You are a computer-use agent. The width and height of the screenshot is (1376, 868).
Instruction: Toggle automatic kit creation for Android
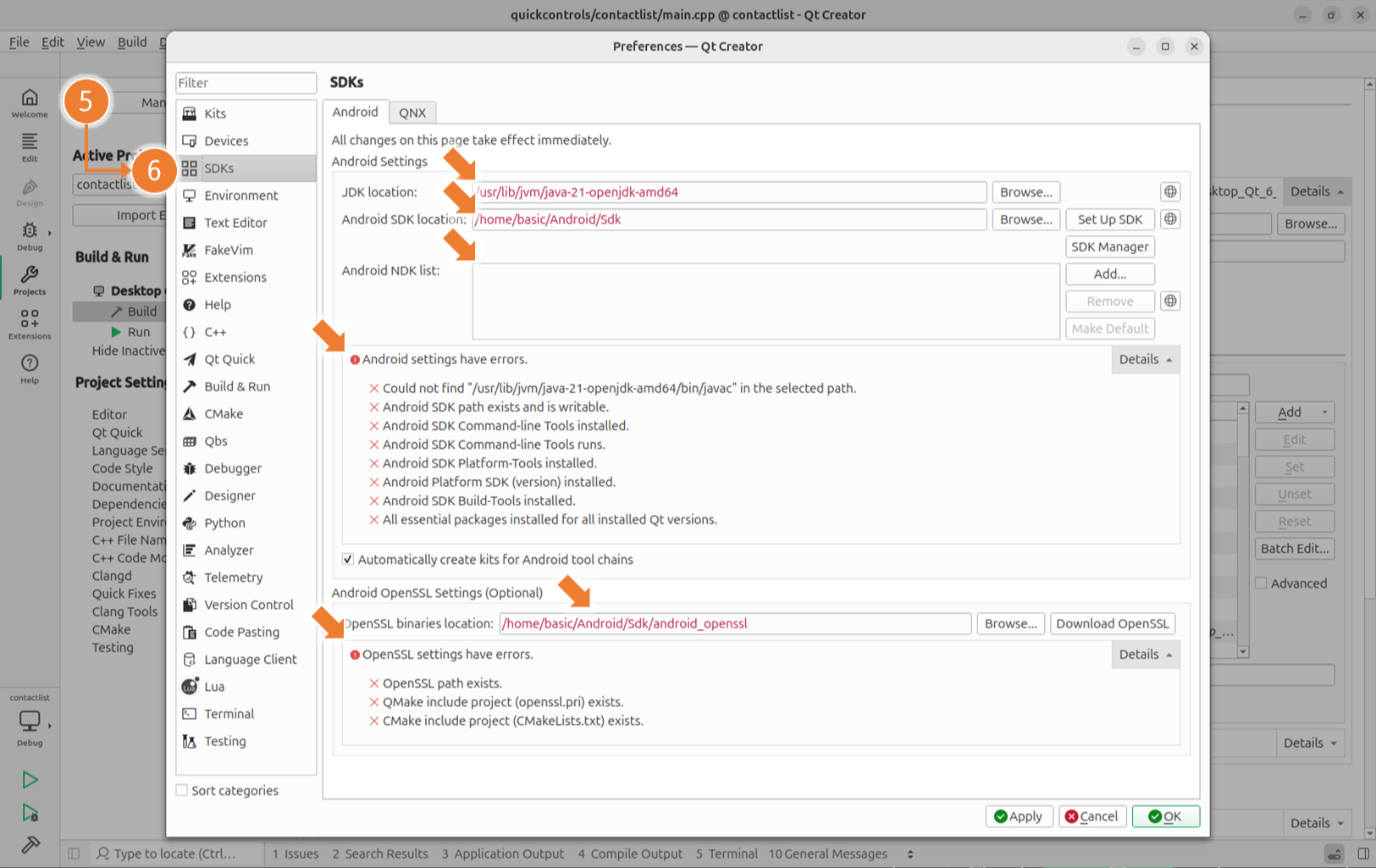(348, 560)
